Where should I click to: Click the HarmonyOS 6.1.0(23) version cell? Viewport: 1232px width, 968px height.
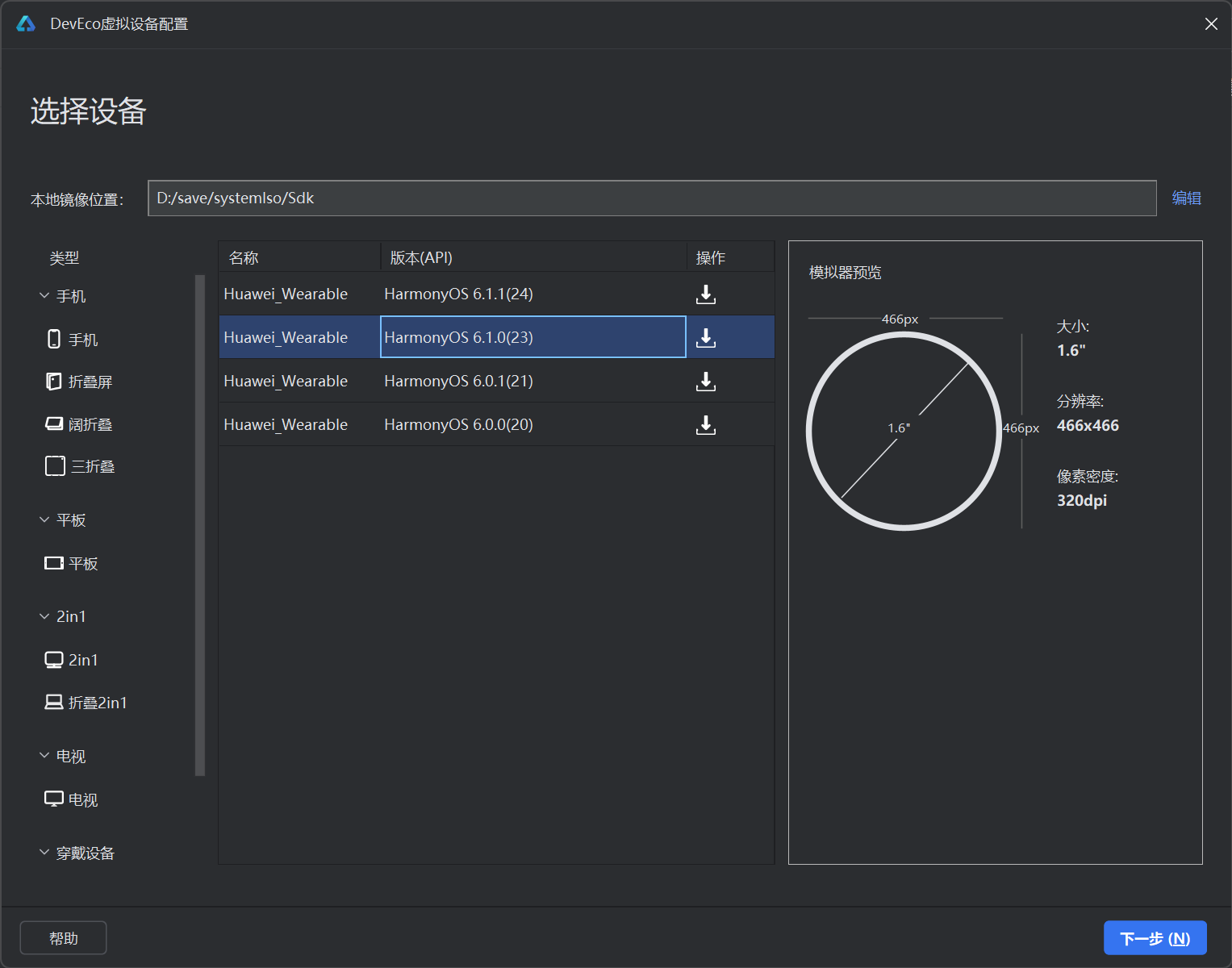pos(533,337)
